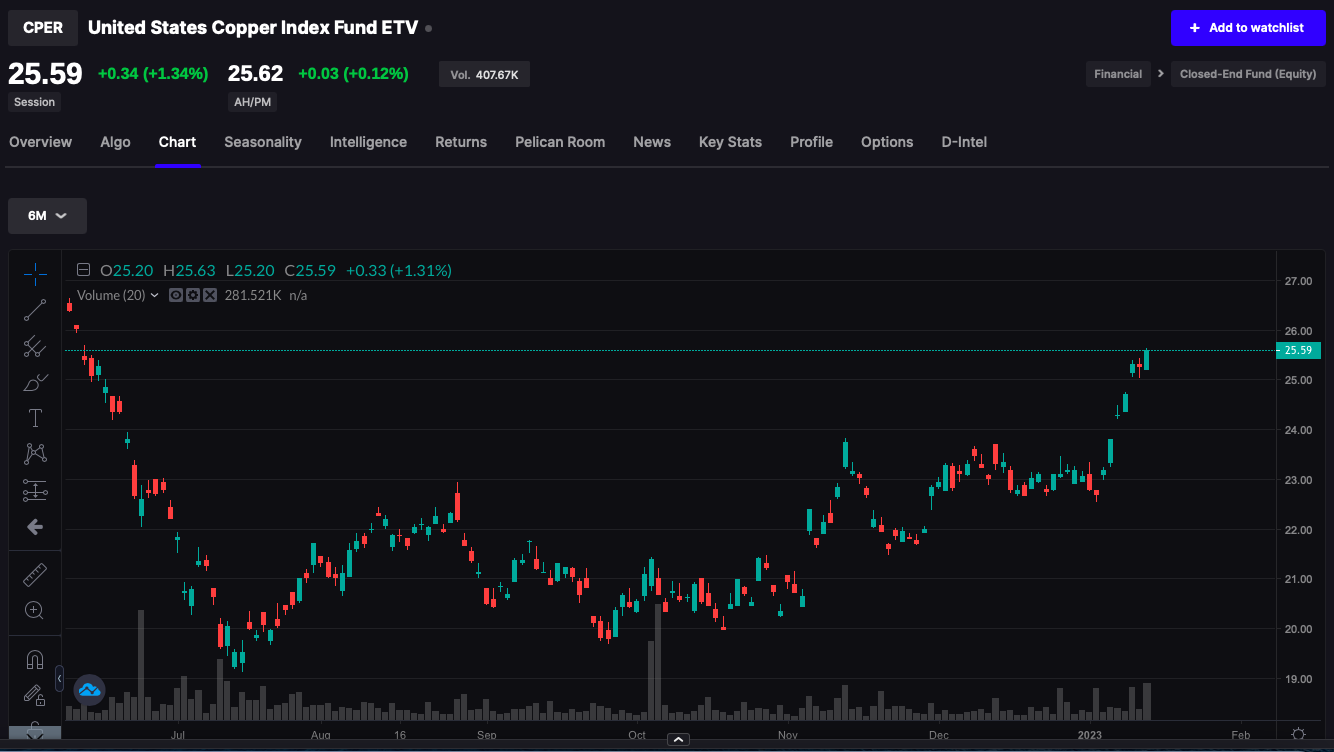
Task: Click the Add to watchlist button
Action: pos(1247,28)
